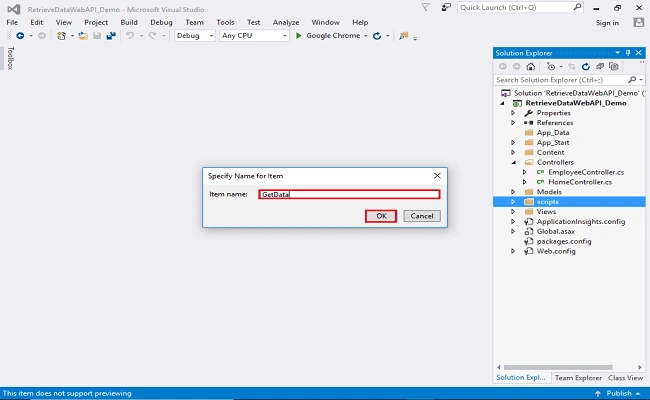
Task: Click Sync with Active Document icon
Action: click(x=572, y=66)
